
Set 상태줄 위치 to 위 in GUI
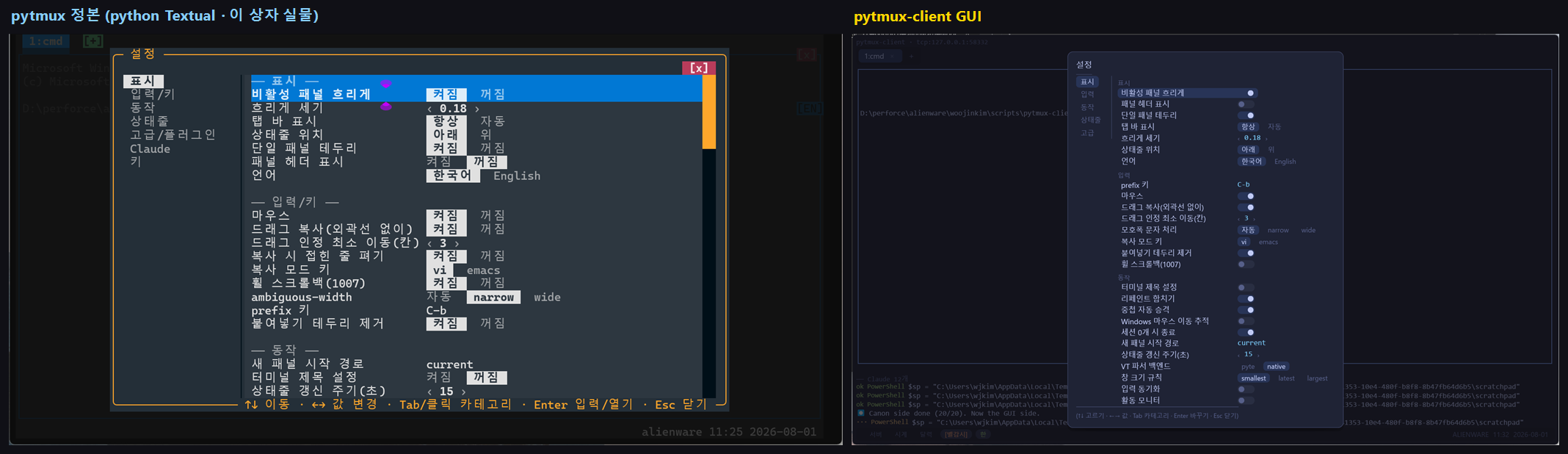point(1271,149)
